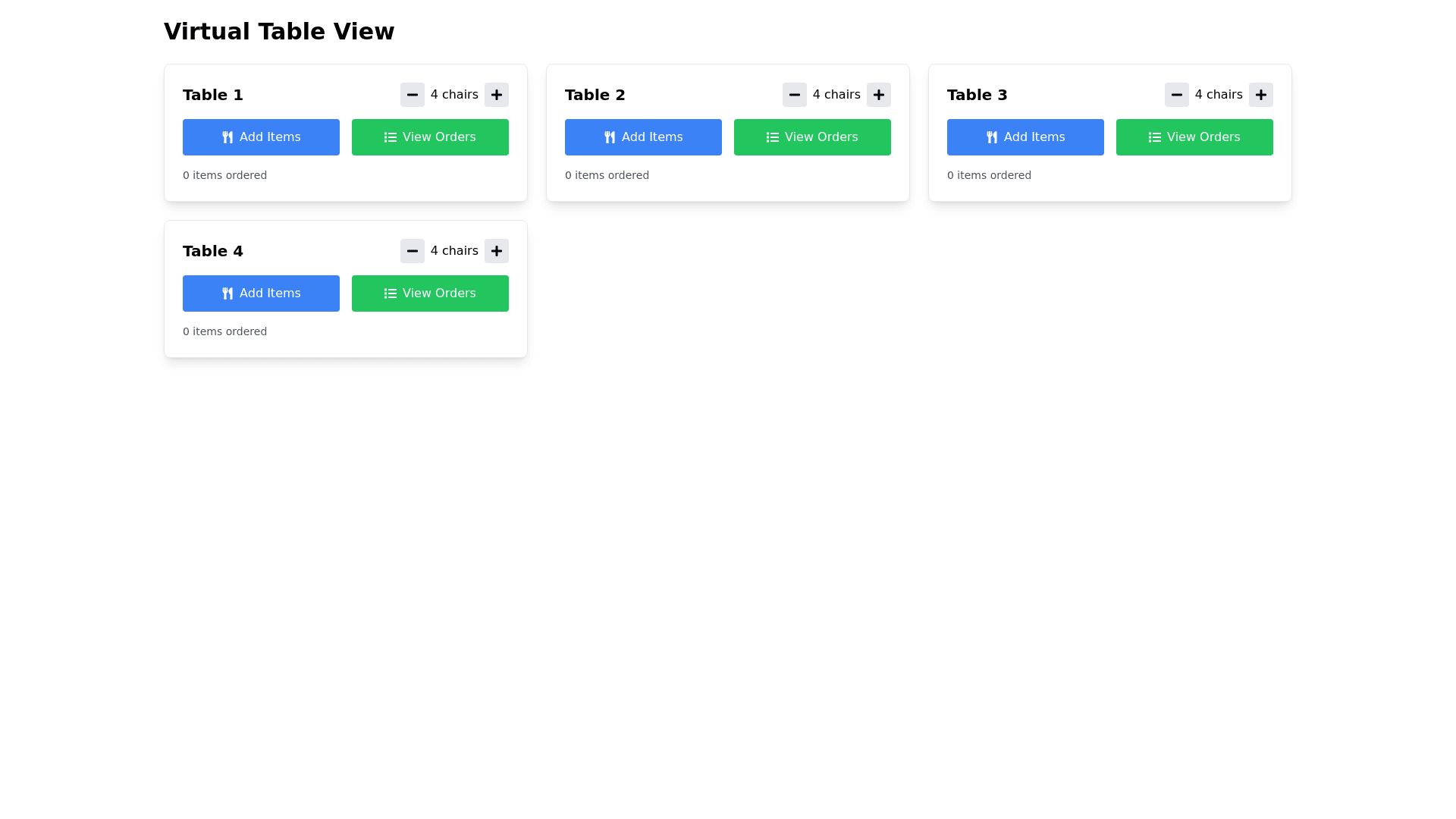Show Table 2's View Orders list
Screen dimensions: 1456x819
(x=812, y=137)
